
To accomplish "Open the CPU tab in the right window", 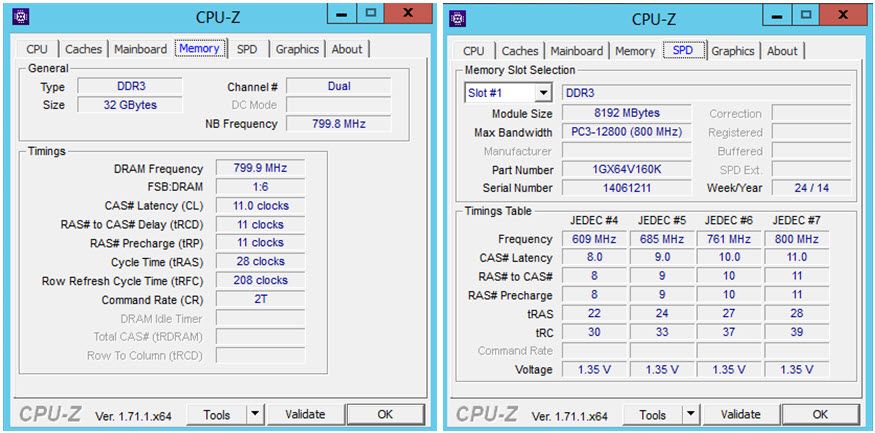I will tap(474, 51).
